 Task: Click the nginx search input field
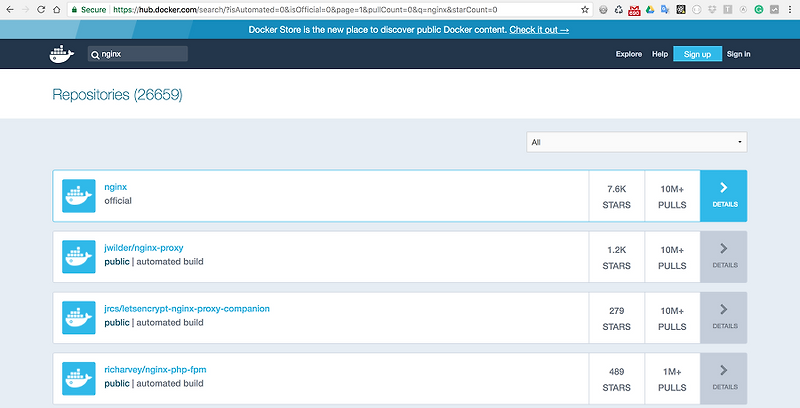point(138,54)
